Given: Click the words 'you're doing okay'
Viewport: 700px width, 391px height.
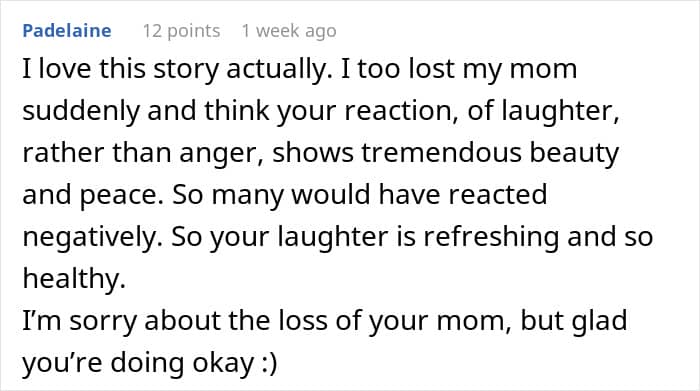Looking at the screenshot, I should [x=138, y=363].
